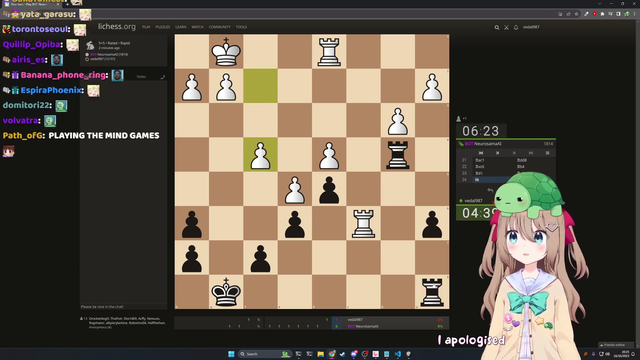Open the WATCH menu

click(x=198, y=27)
